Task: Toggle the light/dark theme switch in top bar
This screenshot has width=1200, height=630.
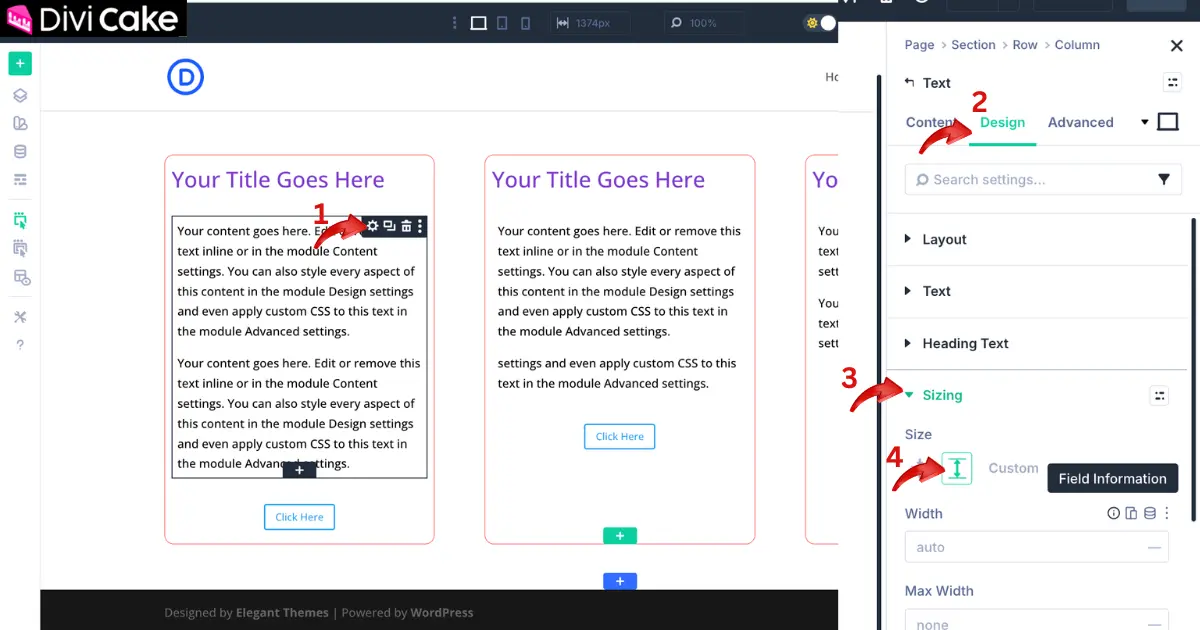Action: (821, 22)
